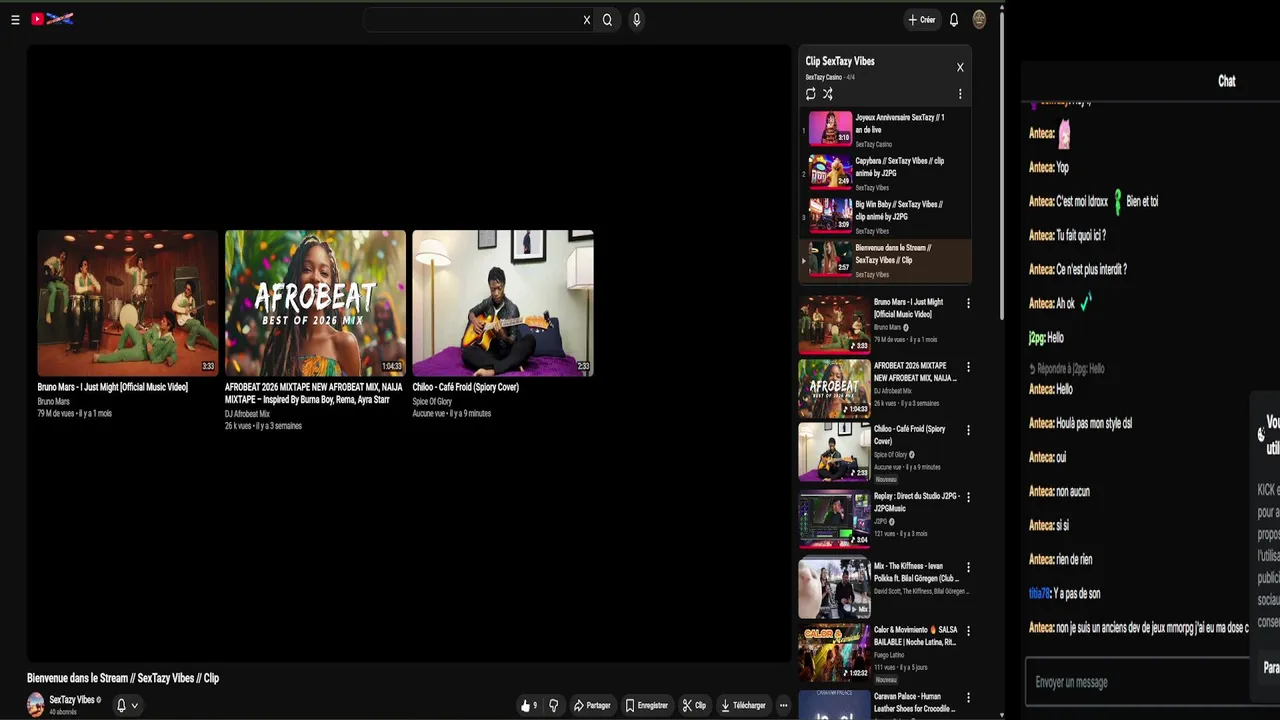Select Bienvenue dans le Stream playlist item

(885, 260)
